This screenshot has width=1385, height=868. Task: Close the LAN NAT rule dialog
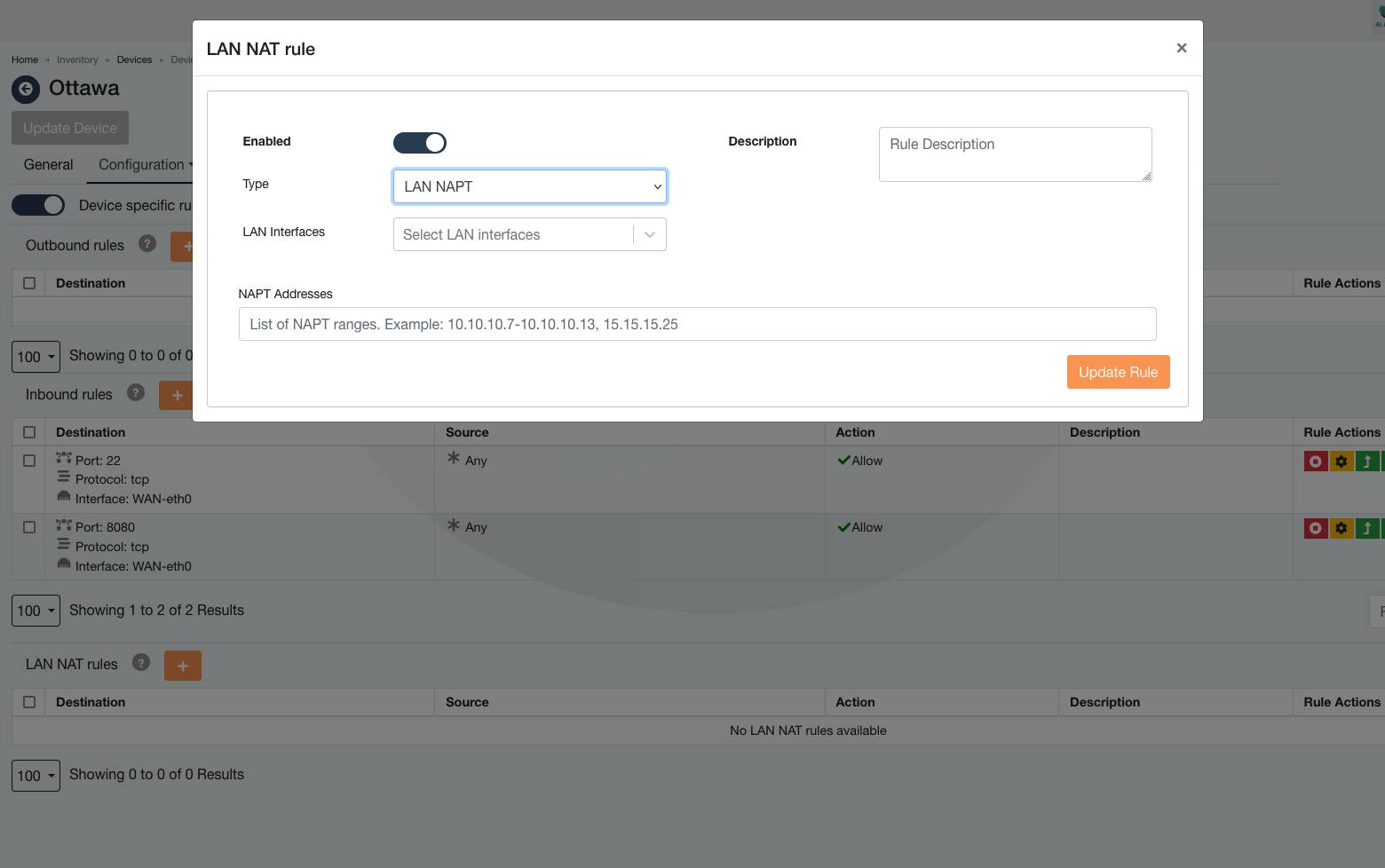click(x=1181, y=48)
